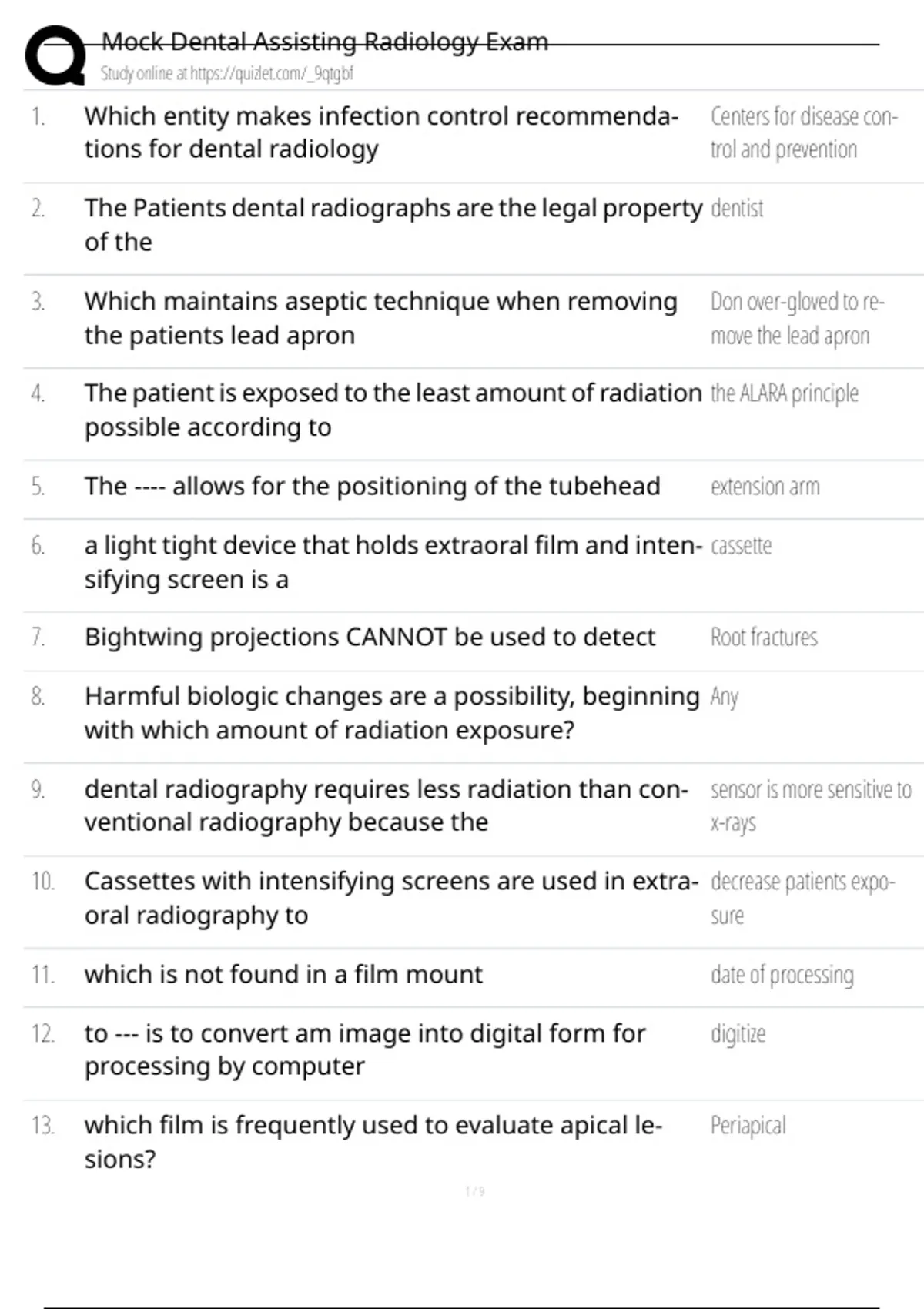Click the answer 'cassette'
Screen dimensions: 924x1309
tap(741, 546)
